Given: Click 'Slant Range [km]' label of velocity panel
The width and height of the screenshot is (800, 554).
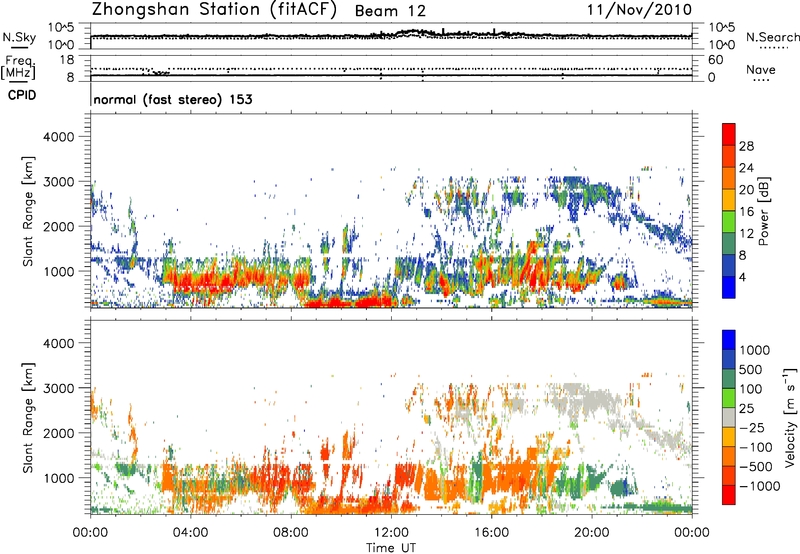Looking at the screenshot, I should click(x=28, y=418).
